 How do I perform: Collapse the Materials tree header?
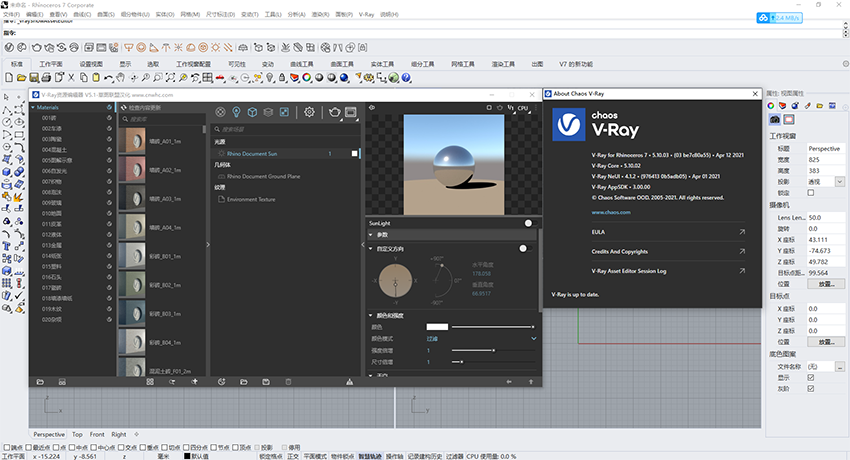click(x=33, y=107)
